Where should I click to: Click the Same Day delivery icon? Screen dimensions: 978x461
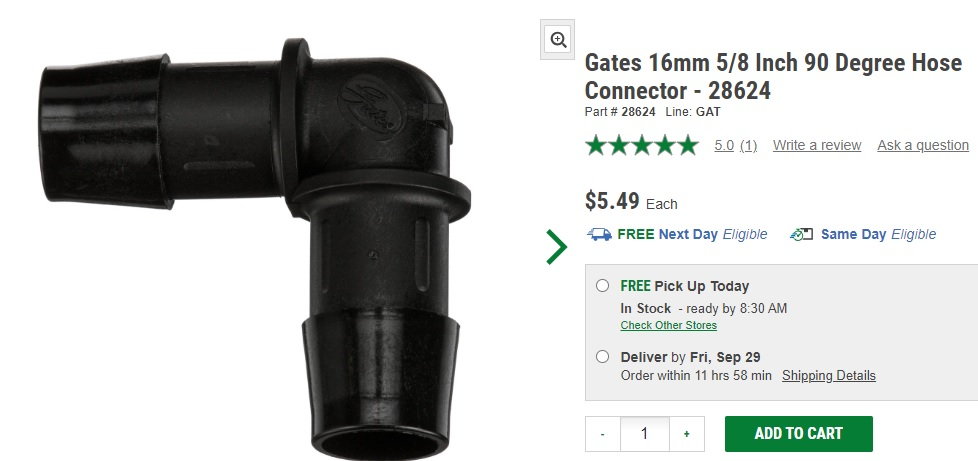coord(802,234)
